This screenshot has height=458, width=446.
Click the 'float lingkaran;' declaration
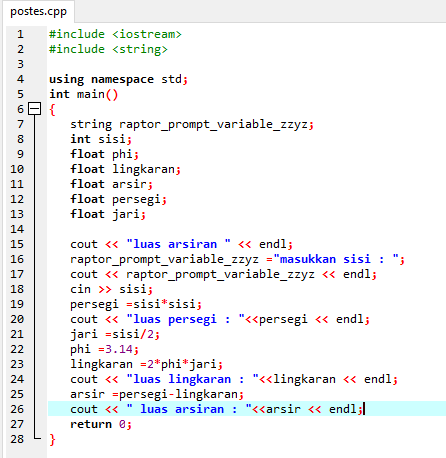125,169
